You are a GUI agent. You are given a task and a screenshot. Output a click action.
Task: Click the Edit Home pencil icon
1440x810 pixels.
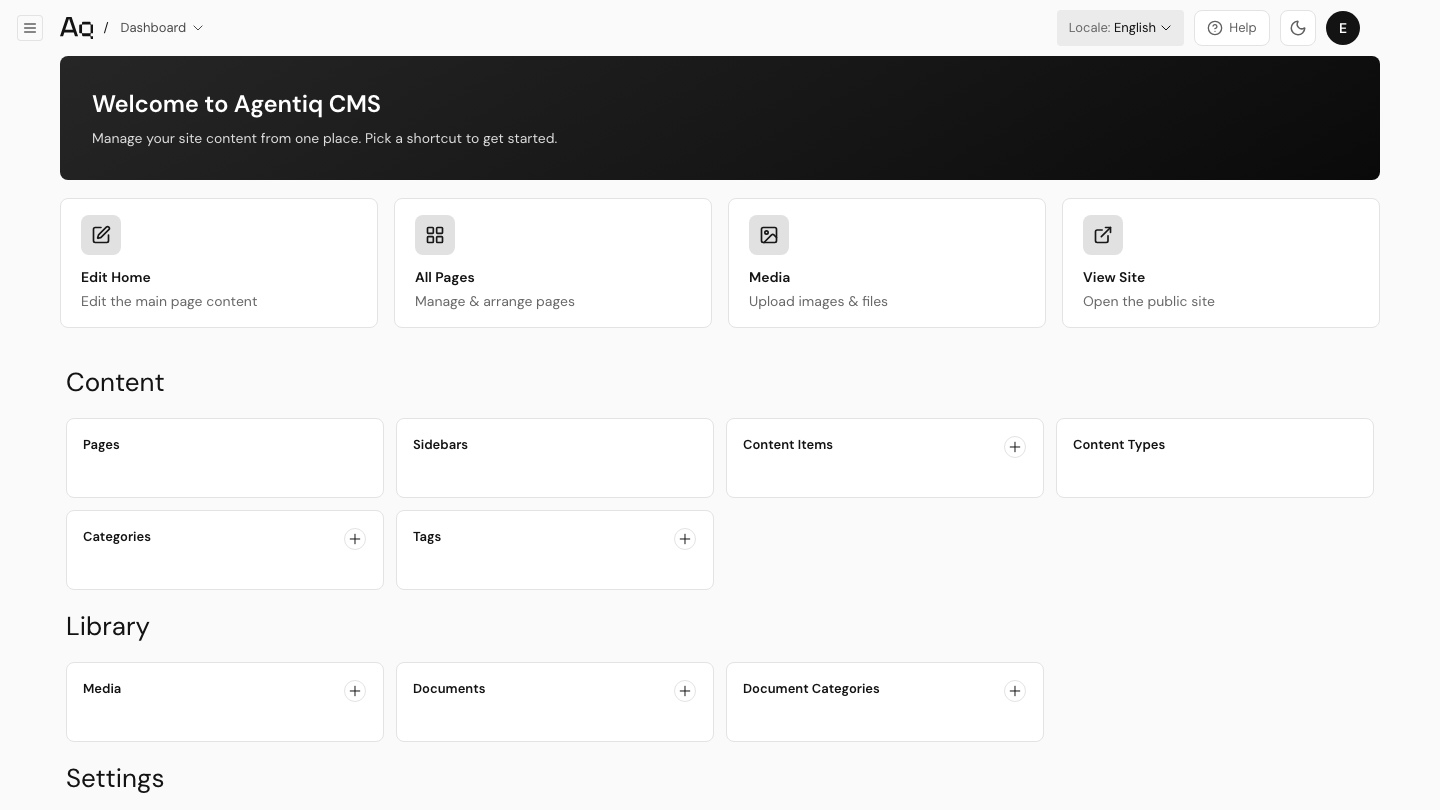click(101, 235)
